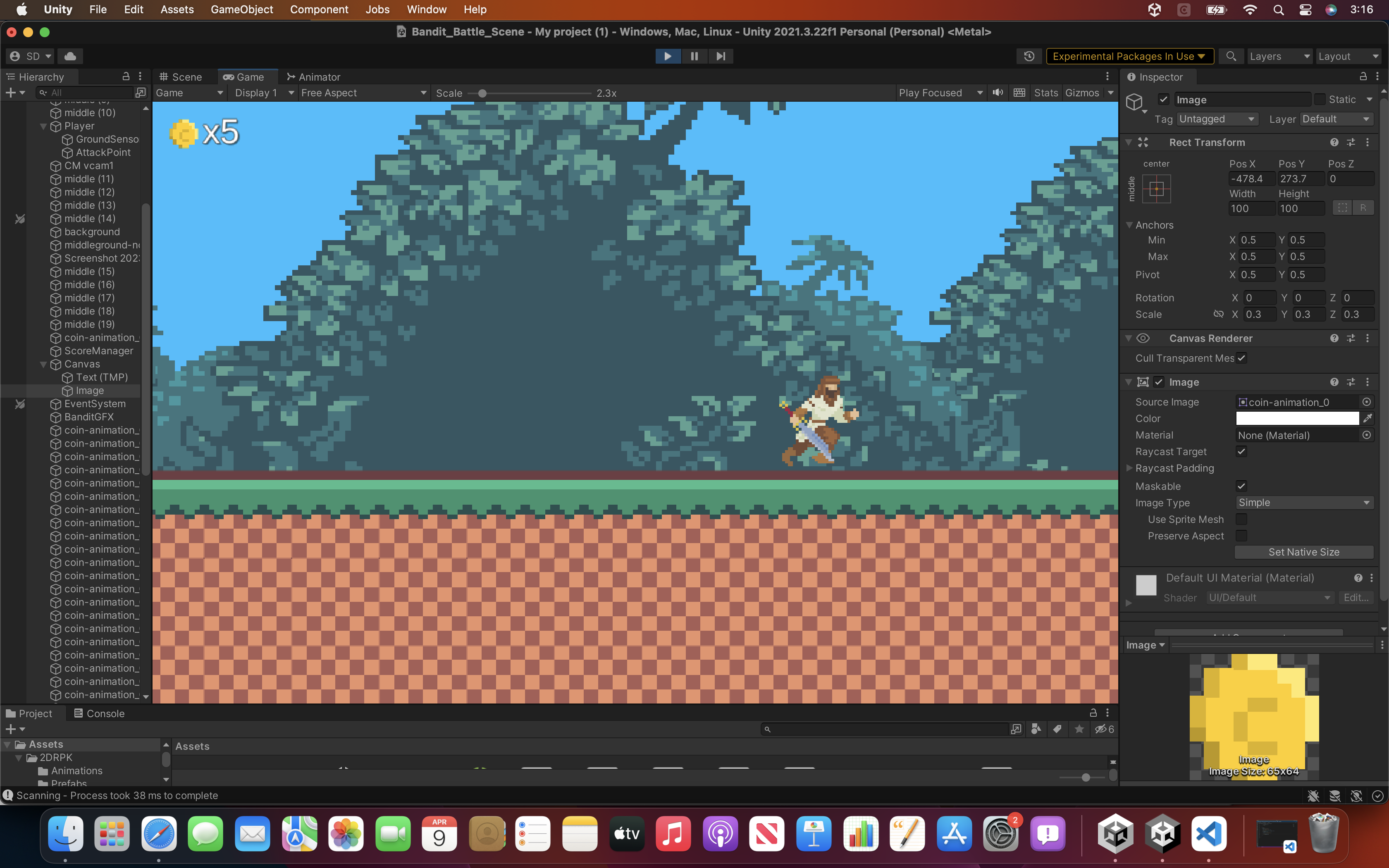The height and width of the screenshot is (868, 1389).
Task: Click the Source Image object picker circle
Action: 1367,402
